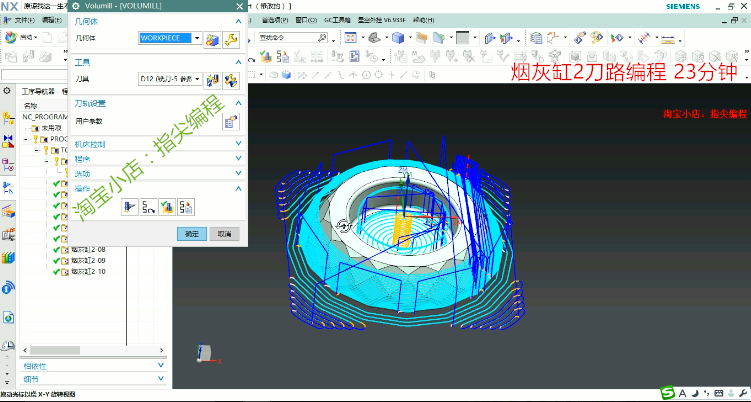This screenshot has height=402, width=751.
Task: Collapse the 操作 (Actions) section
Action: pyautogui.click(x=239, y=189)
